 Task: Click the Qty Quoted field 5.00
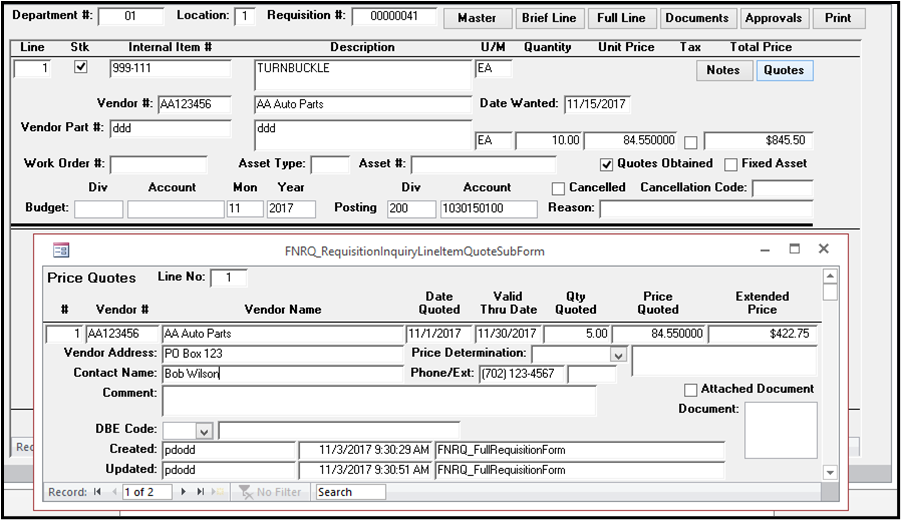point(576,334)
